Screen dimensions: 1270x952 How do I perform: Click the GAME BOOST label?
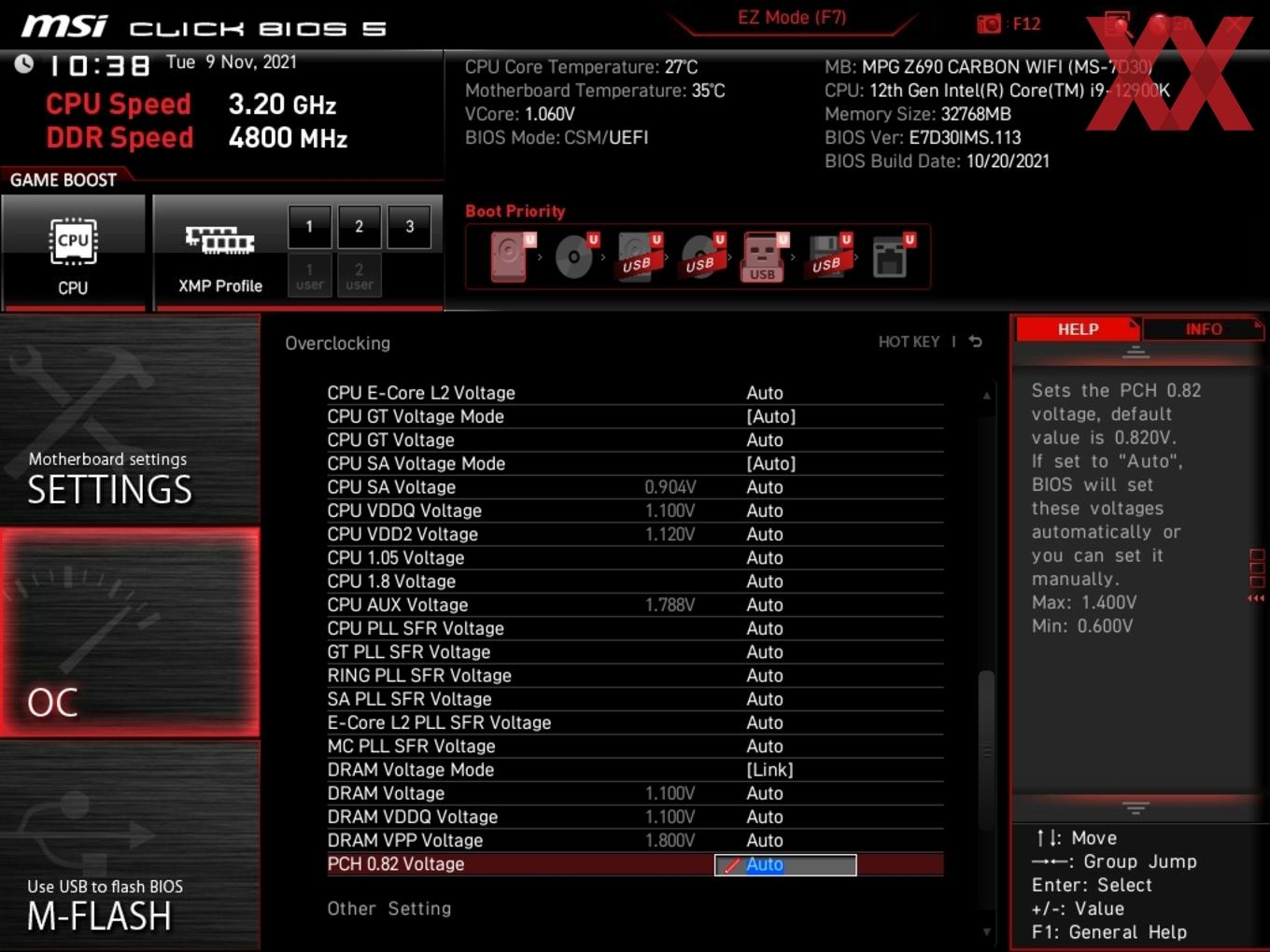click(x=63, y=179)
